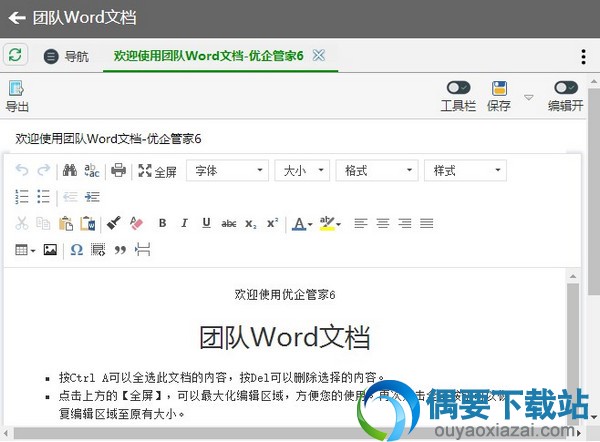Toggle underline formatting
The width and height of the screenshot is (600, 442).
tap(206, 223)
